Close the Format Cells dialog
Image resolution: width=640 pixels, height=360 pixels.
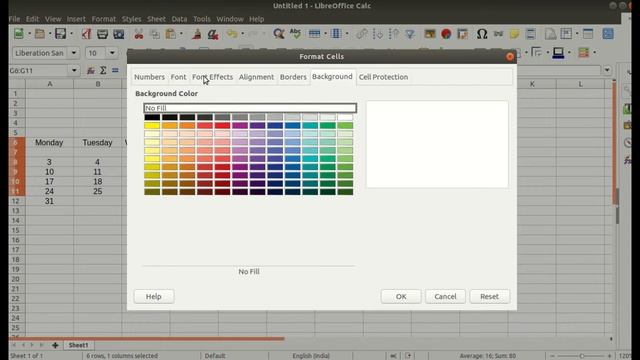click(510, 57)
